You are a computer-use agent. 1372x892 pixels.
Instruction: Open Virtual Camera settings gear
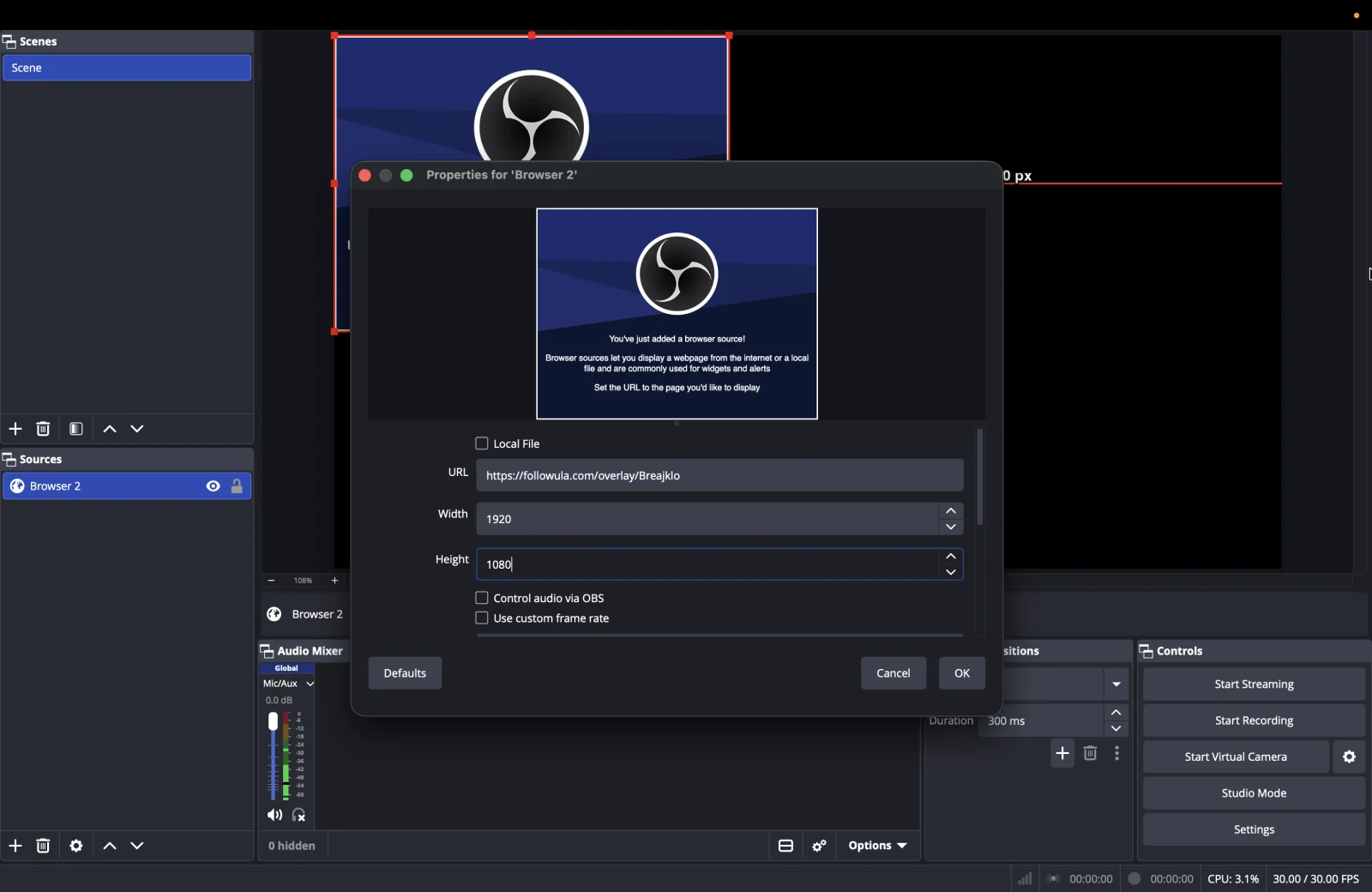tap(1350, 757)
